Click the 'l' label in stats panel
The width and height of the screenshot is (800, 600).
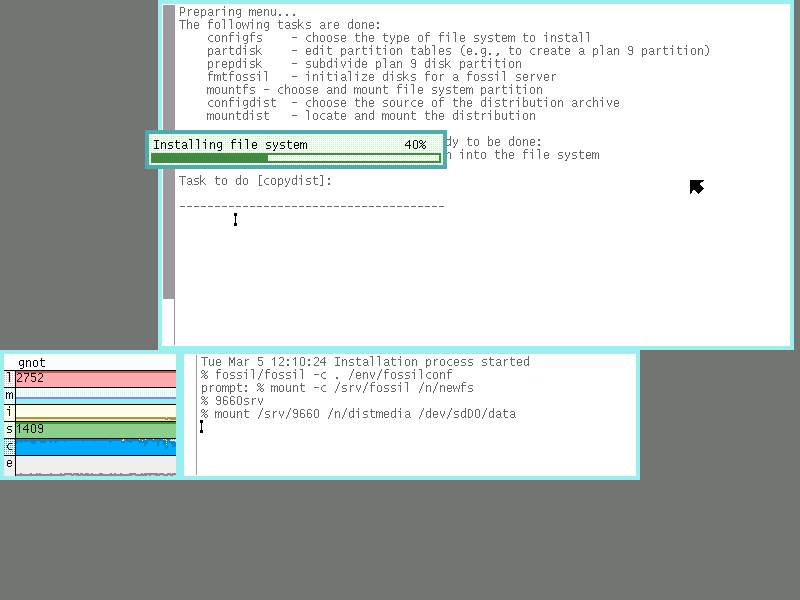[9, 379]
